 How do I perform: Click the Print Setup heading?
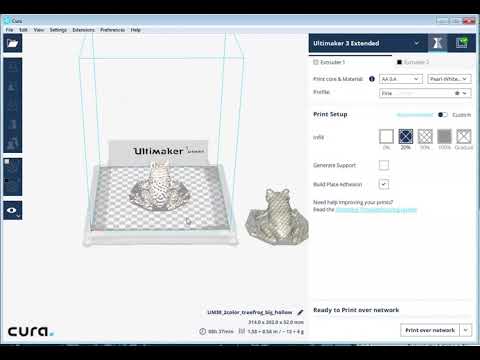(330, 114)
